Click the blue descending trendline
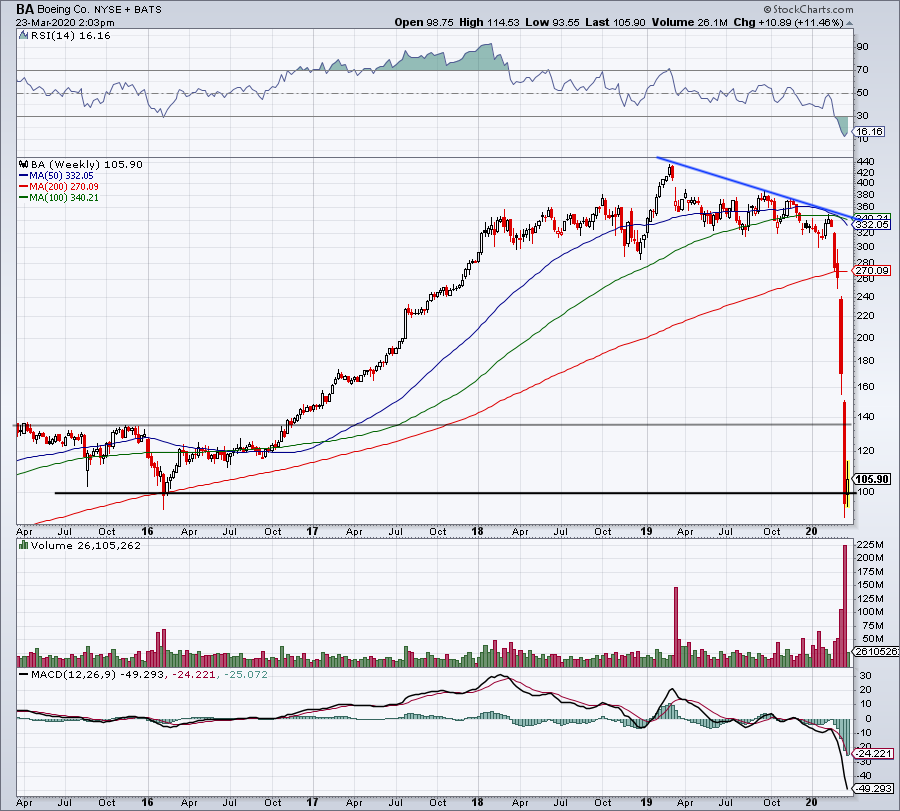The height and width of the screenshot is (811, 900). point(750,187)
